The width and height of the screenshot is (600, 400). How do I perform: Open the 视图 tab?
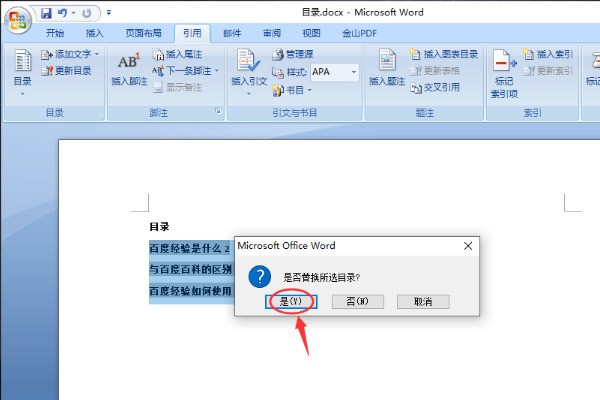(x=311, y=33)
